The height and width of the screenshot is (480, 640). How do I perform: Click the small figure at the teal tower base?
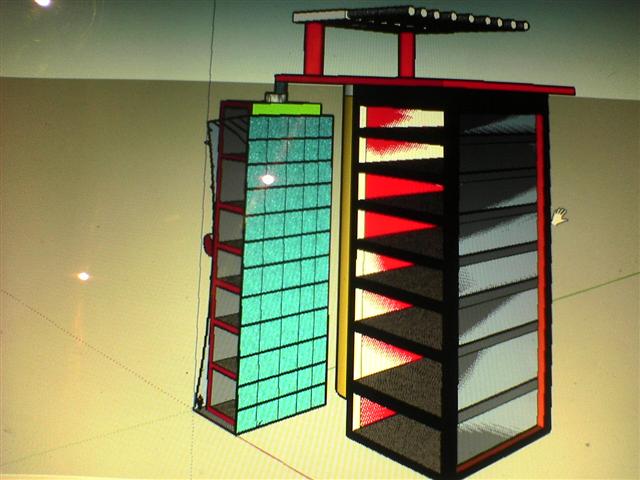[199, 402]
